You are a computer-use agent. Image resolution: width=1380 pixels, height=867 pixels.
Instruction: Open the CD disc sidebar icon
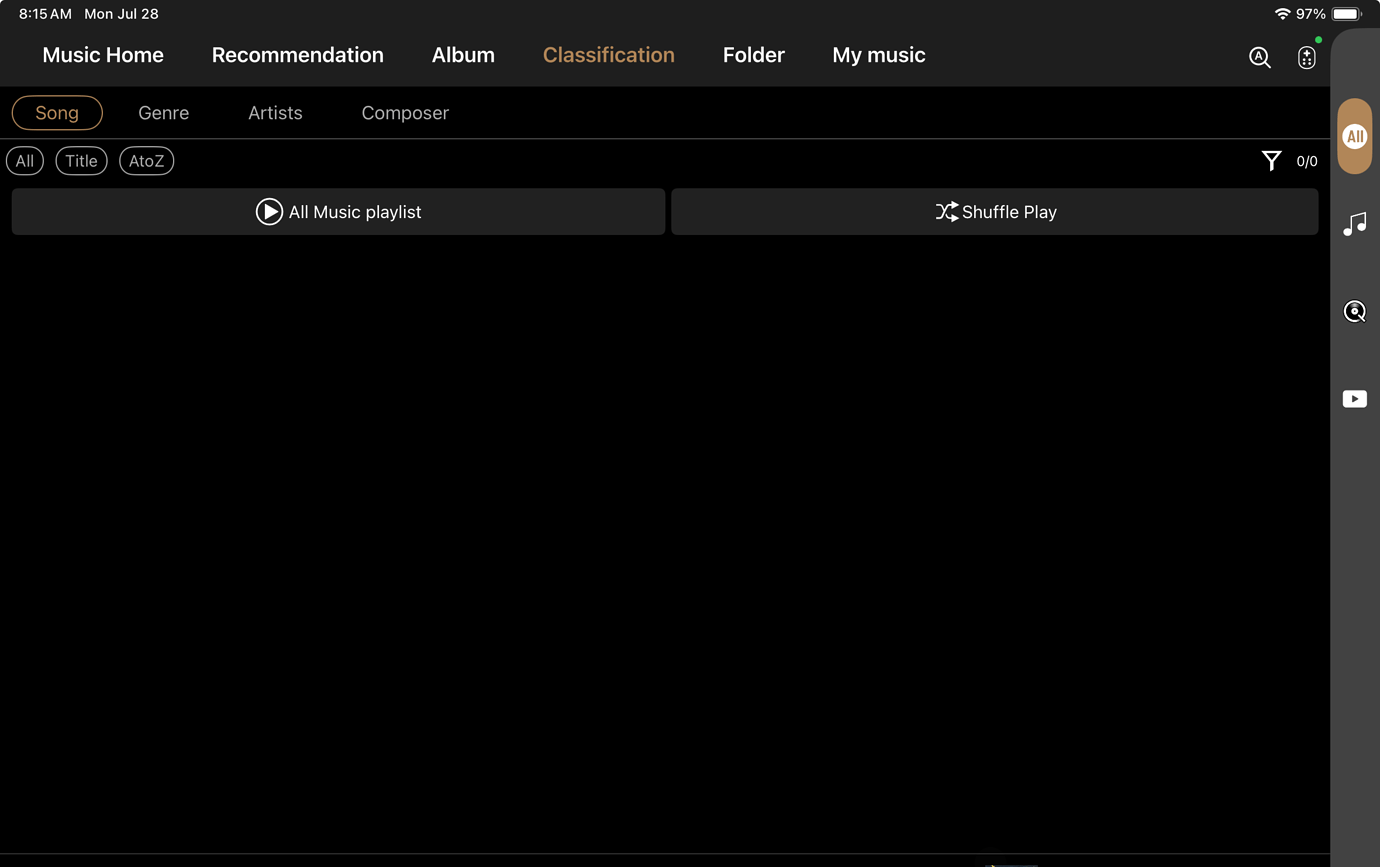1355,312
